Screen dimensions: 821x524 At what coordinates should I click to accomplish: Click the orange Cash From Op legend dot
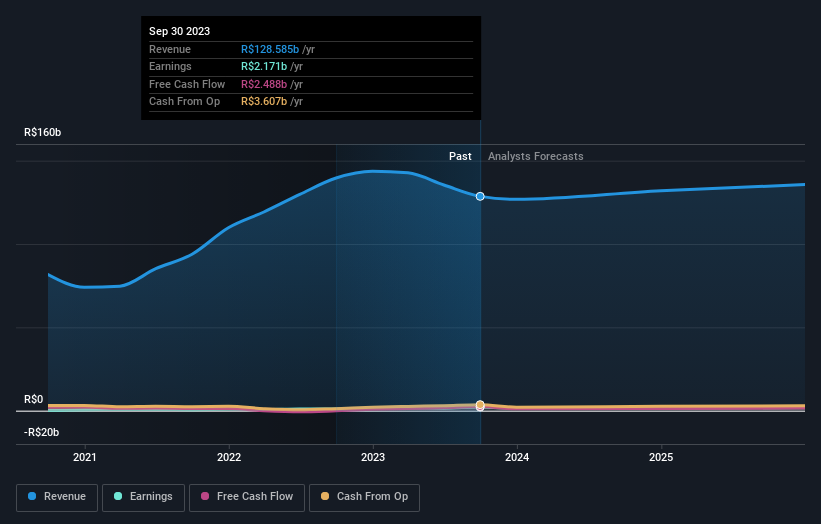pyautogui.click(x=325, y=496)
